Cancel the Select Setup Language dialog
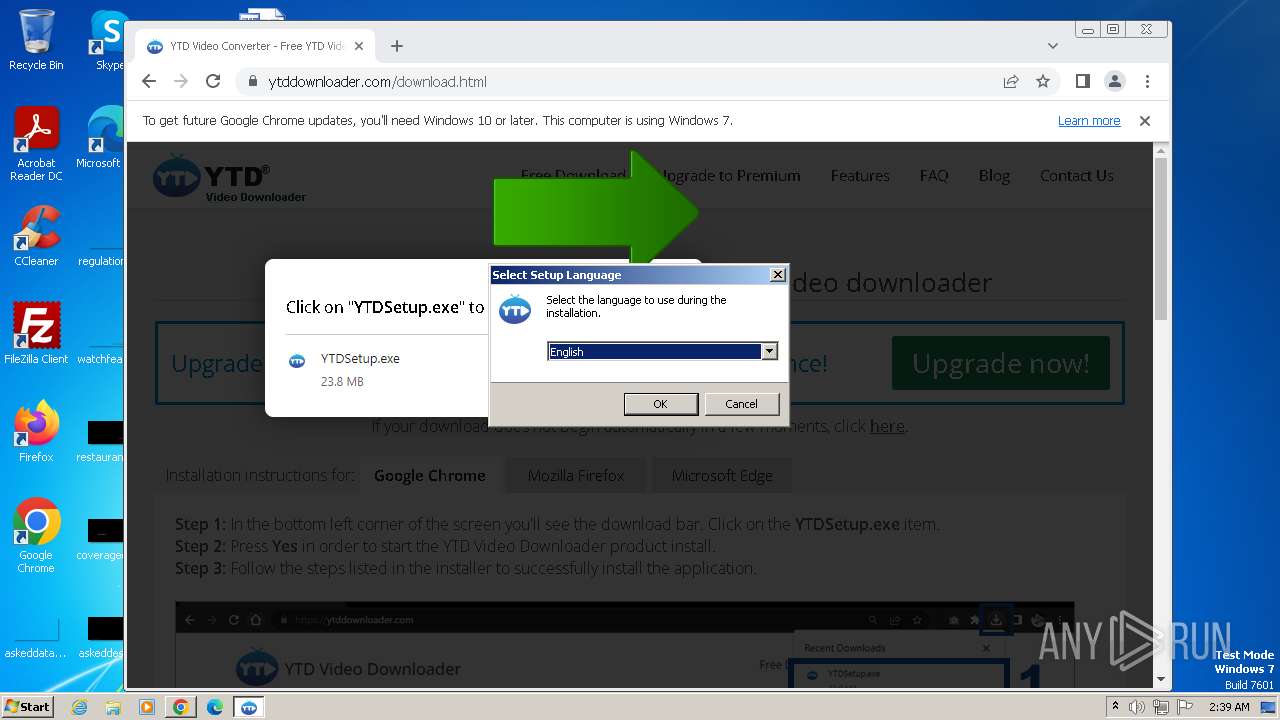This screenshot has height=720, width=1280. pos(741,404)
